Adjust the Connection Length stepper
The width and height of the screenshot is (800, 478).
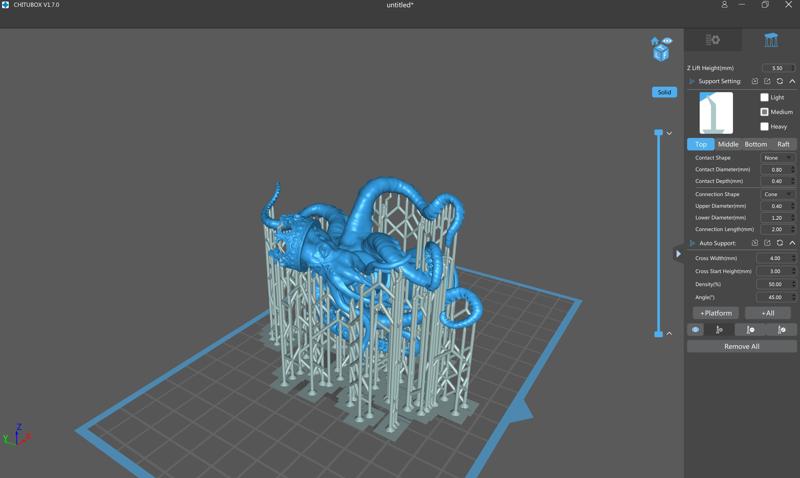click(x=793, y=230)
